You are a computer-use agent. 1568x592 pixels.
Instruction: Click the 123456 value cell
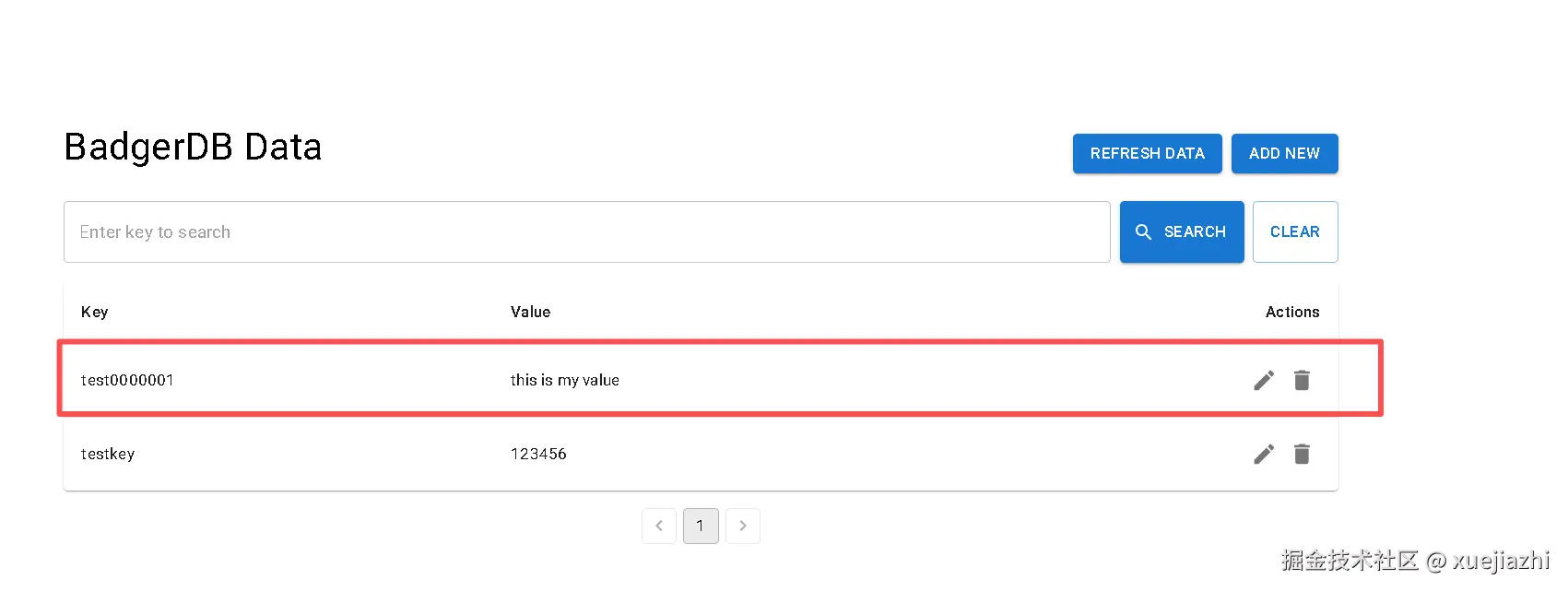click(538, 454)
